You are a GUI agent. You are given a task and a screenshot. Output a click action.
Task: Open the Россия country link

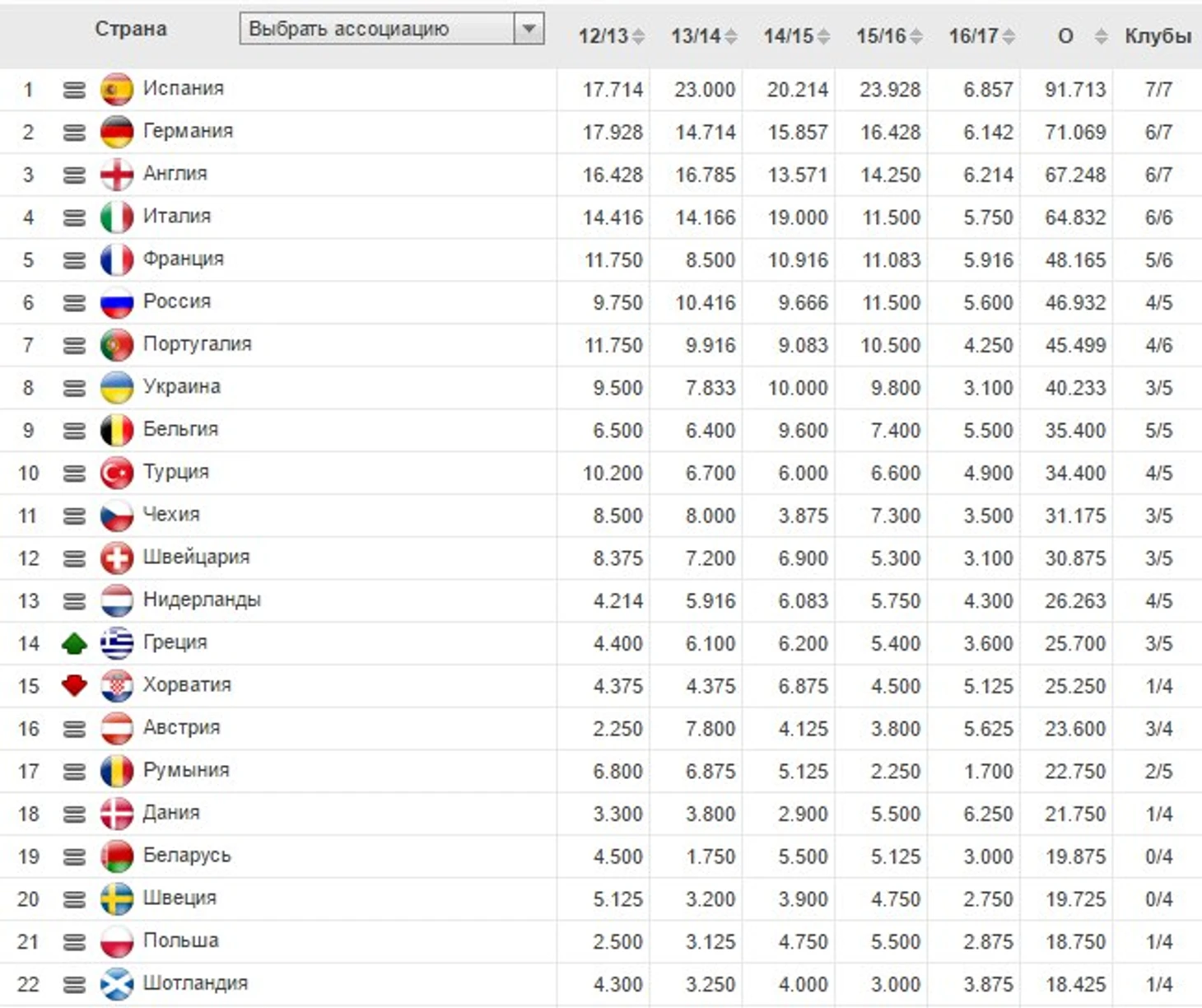[177, 301]
